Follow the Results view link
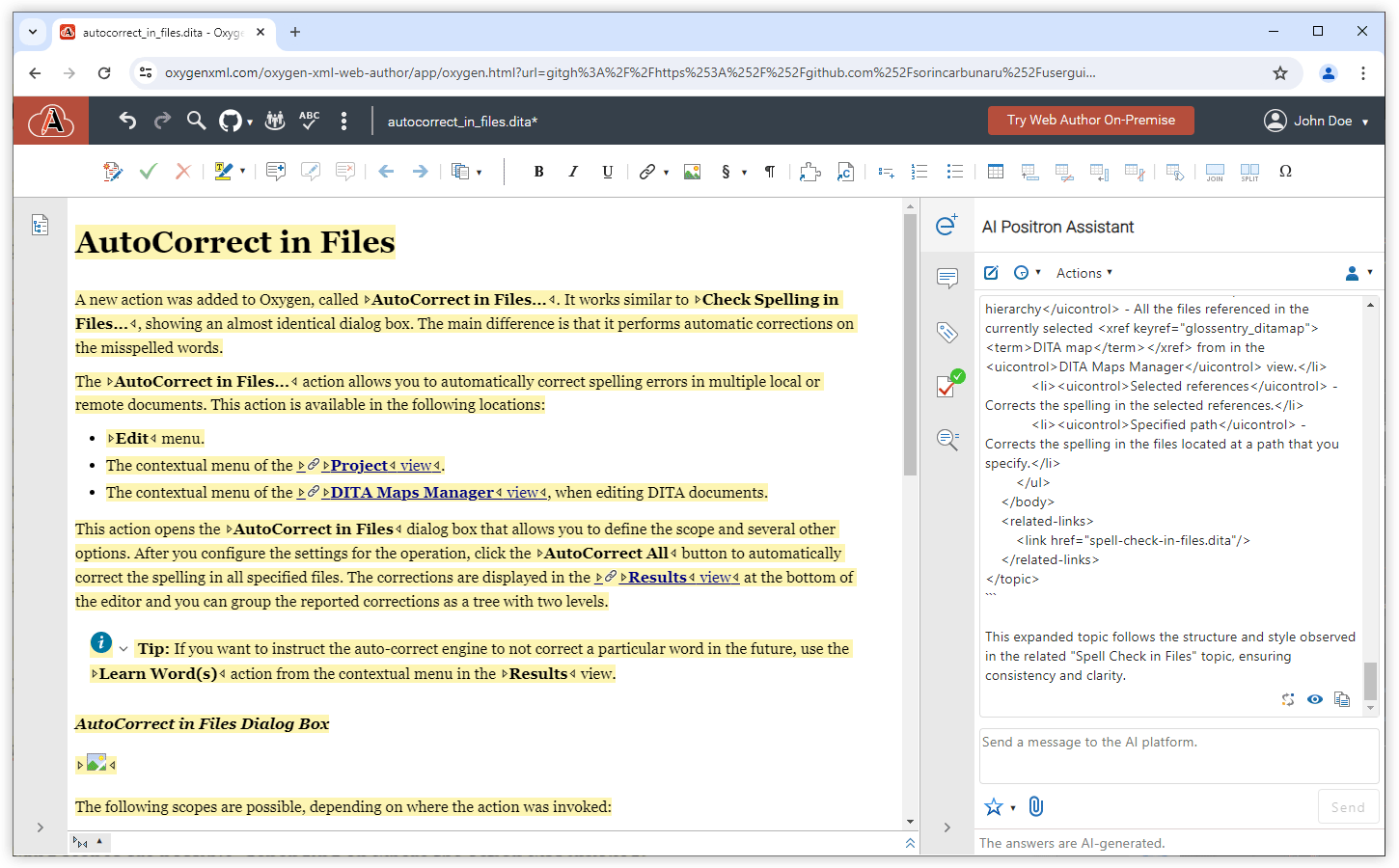This screenshot has width=1399, height=868. pyautogui.click(x=669, y=577)
